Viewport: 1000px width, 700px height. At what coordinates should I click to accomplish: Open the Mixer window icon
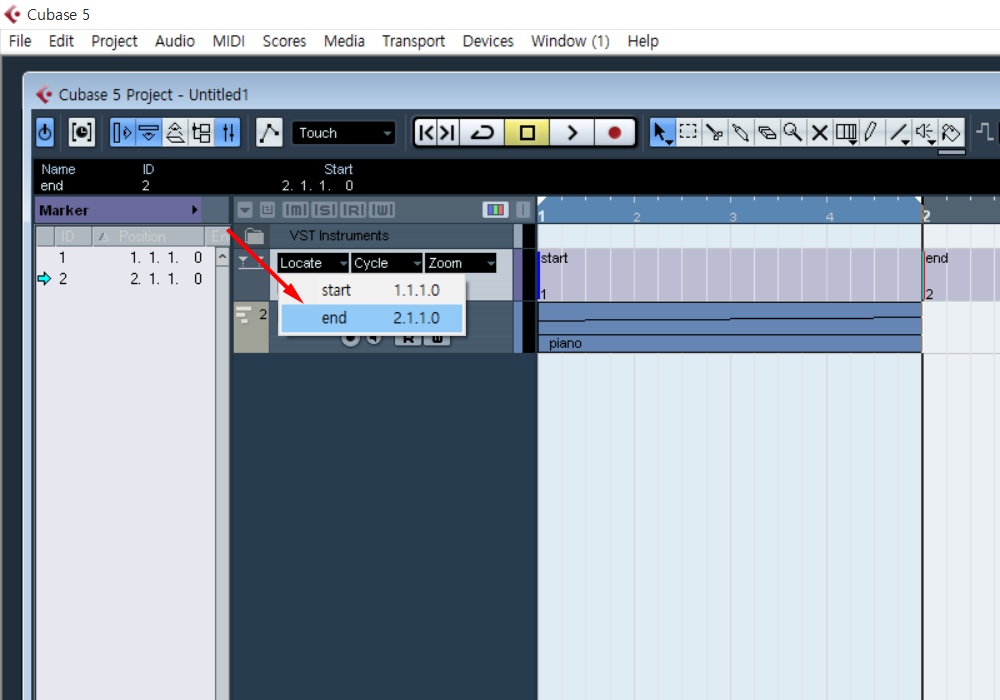point(228,133)
